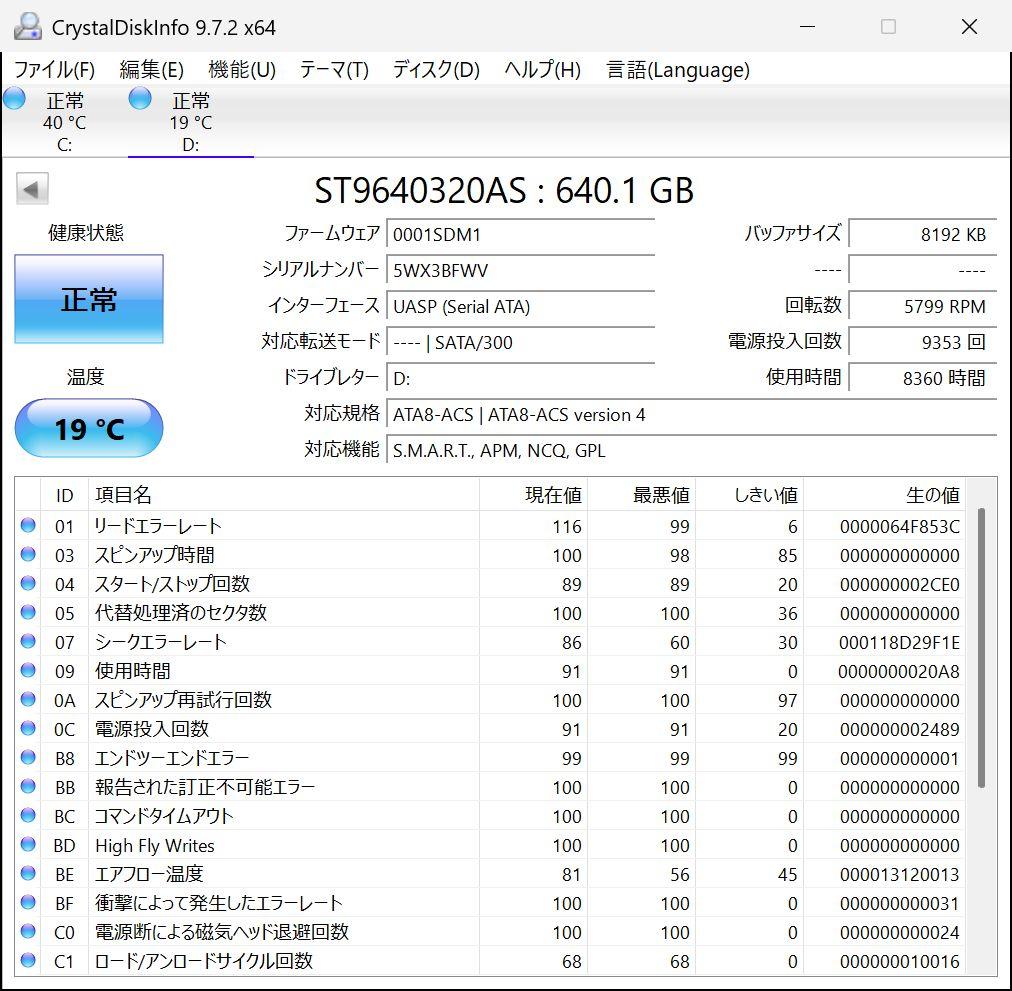1012x991 pixels.
Task: Click the transfer mode field SATA/300
Action: tap(520, 342)
